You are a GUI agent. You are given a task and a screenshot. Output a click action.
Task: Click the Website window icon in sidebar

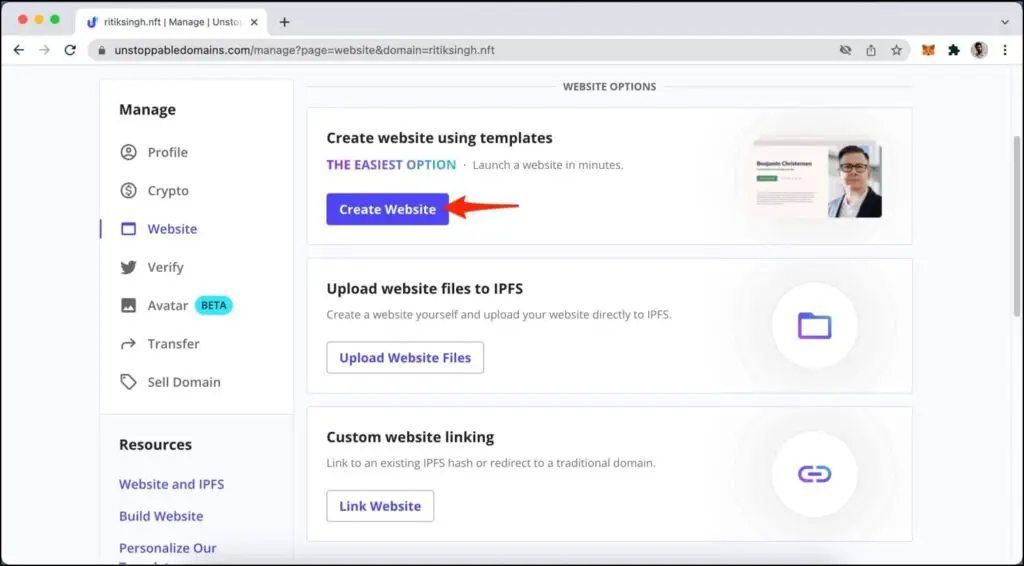click(129, 229)
